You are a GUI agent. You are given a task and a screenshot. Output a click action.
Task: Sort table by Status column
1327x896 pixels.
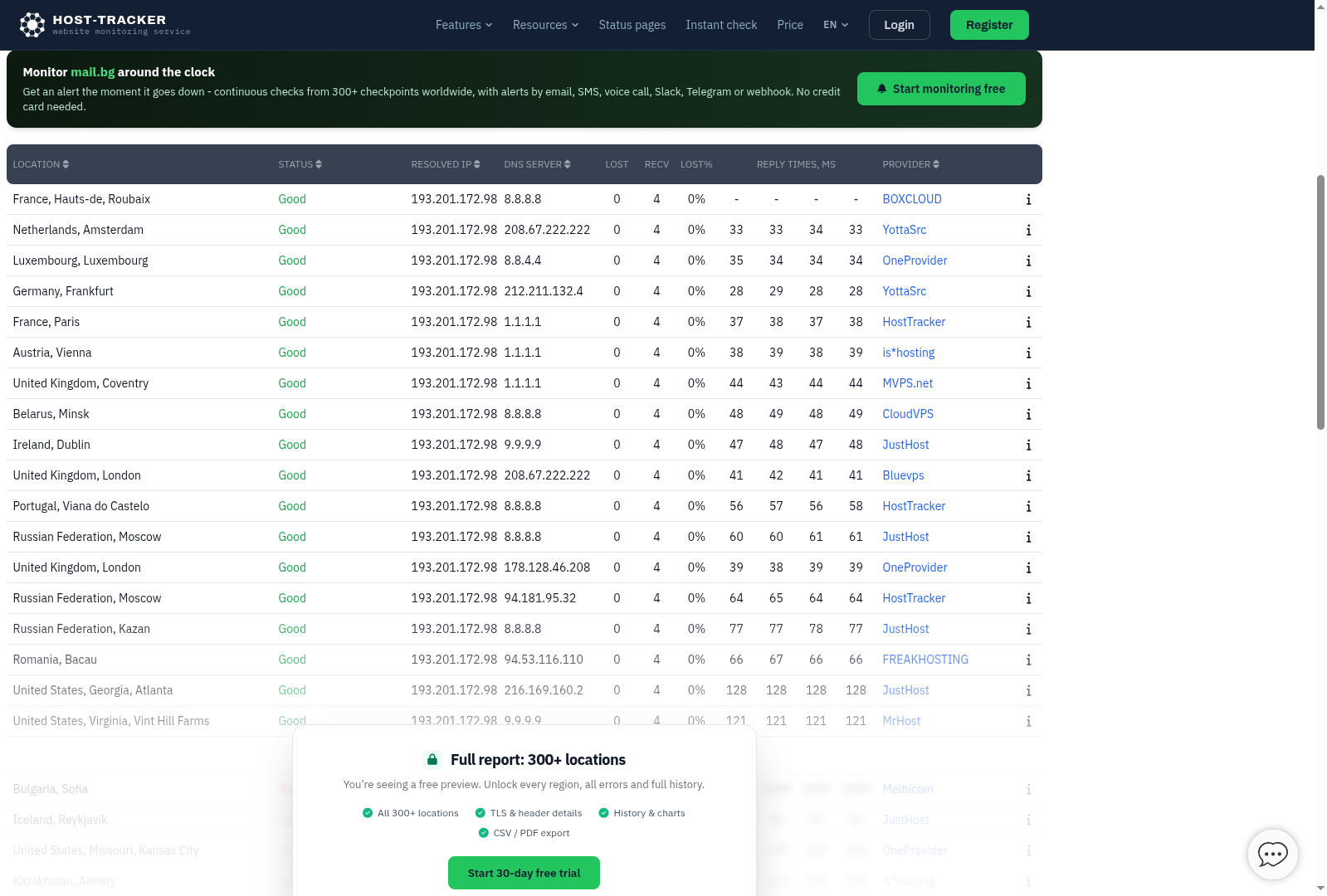[300, 164]
